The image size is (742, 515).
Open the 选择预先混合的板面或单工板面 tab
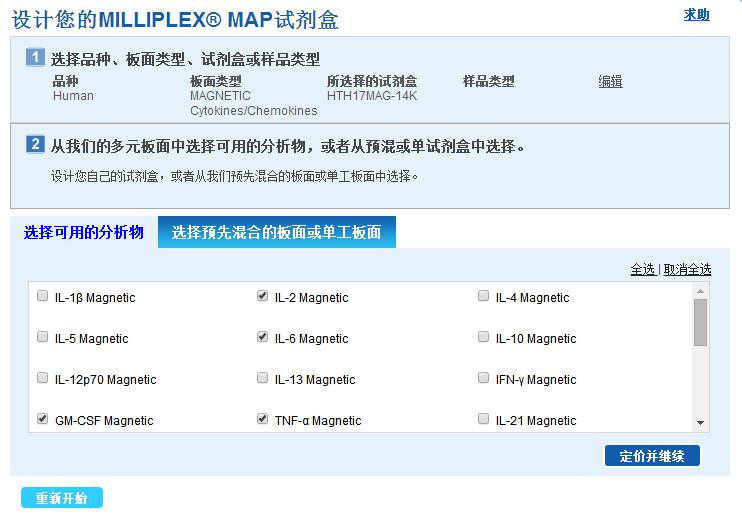[x=276, y=232]
